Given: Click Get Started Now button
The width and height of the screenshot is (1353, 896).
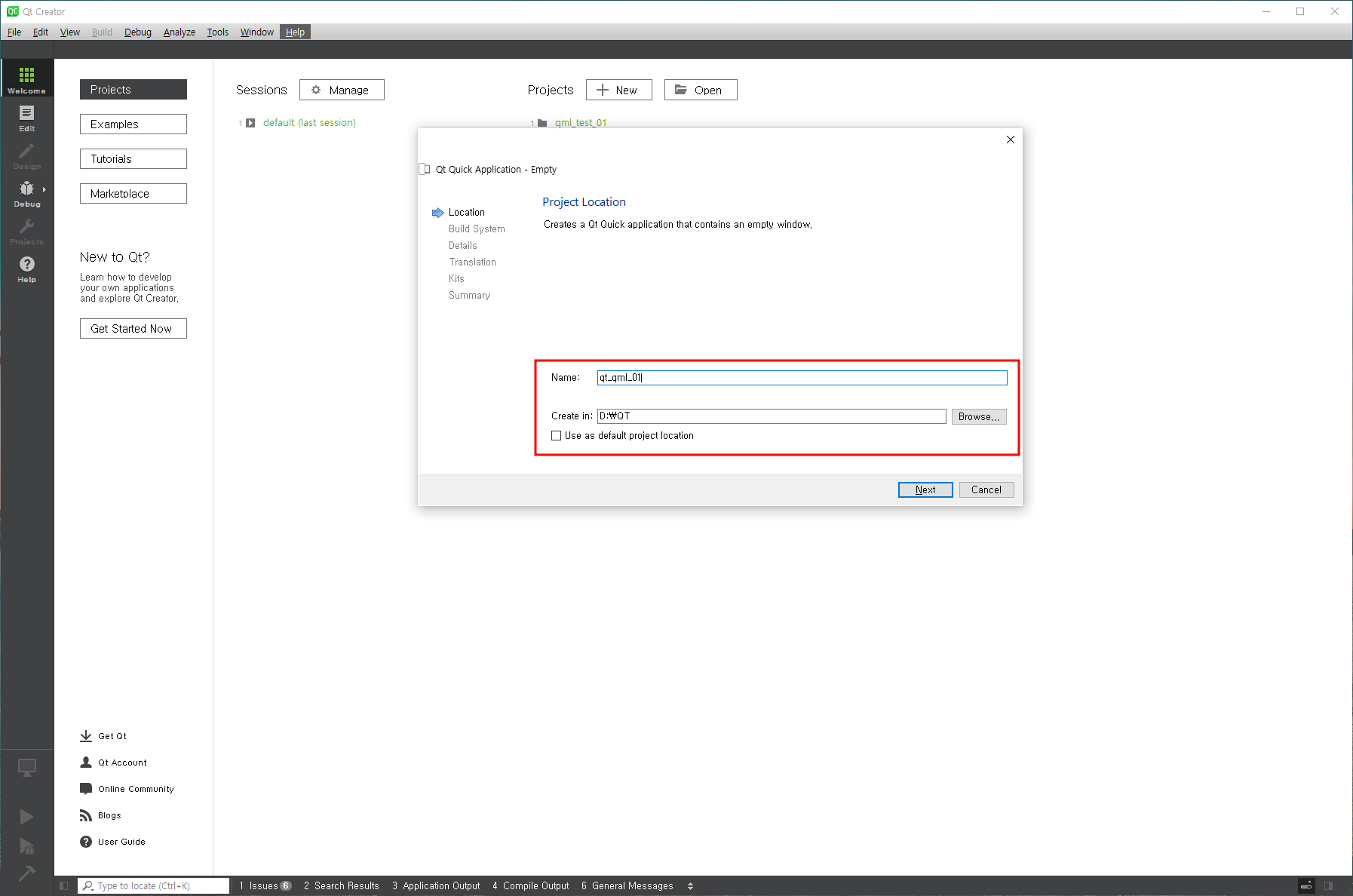Looking at the screenshot, I should 133,329.
